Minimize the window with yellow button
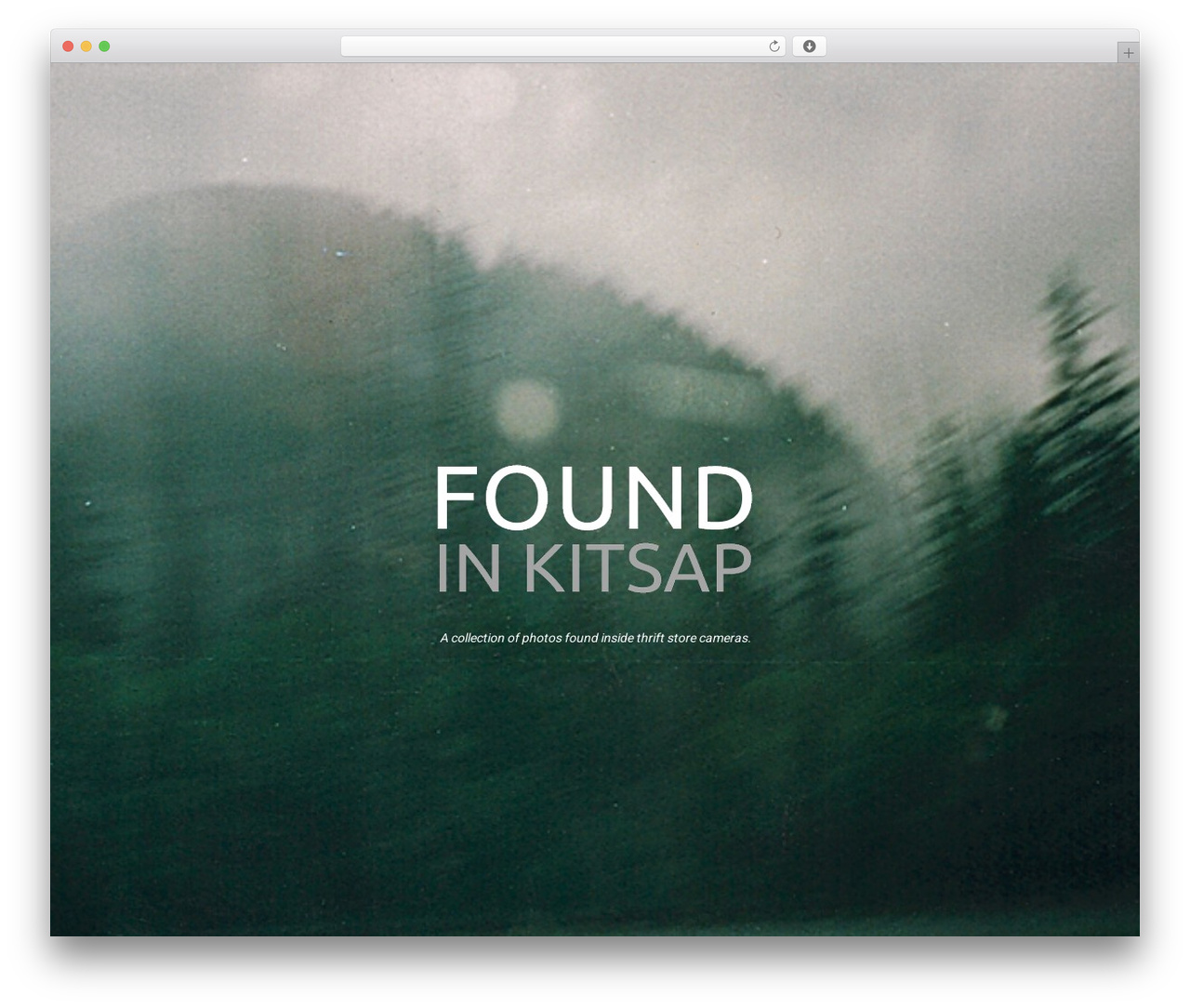Image resolution: width=1190 pixels, height=1008 pixels. coord(86,46)
